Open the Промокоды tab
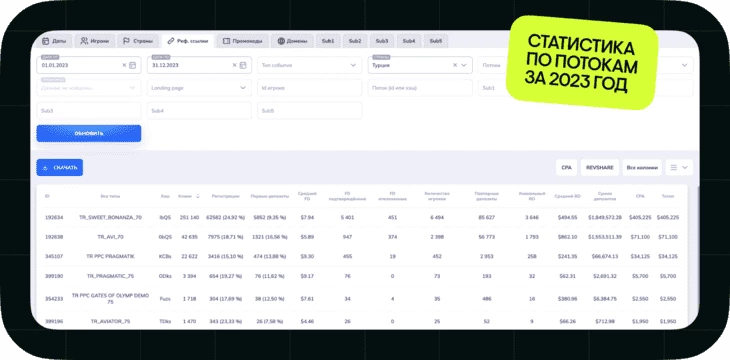 click(x=243, y=41)
